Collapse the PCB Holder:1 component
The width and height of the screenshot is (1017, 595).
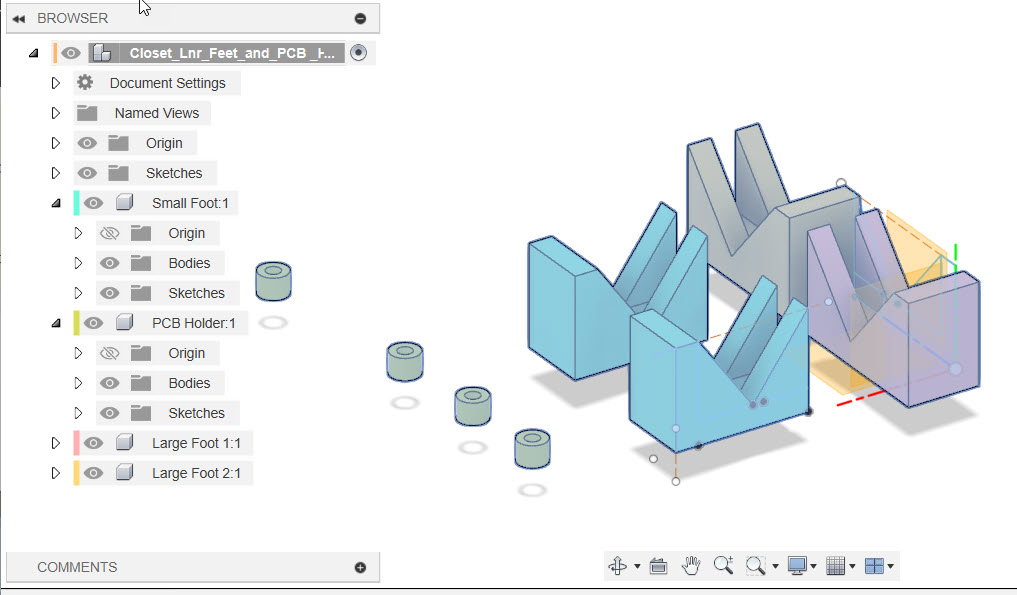pos(57,322)
